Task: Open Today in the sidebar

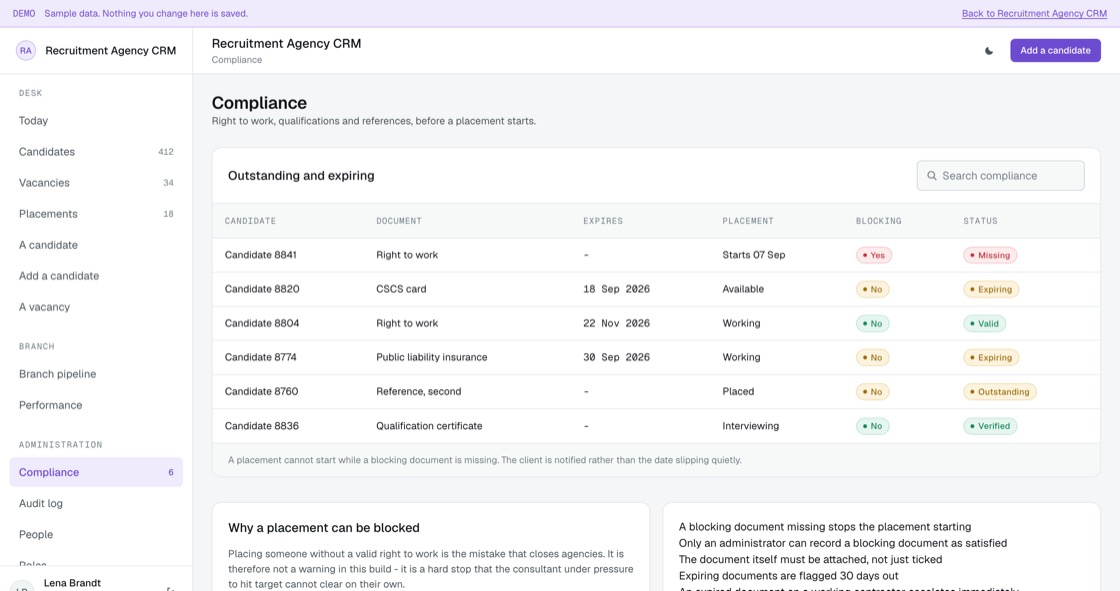Action: [x=96, y=121]
